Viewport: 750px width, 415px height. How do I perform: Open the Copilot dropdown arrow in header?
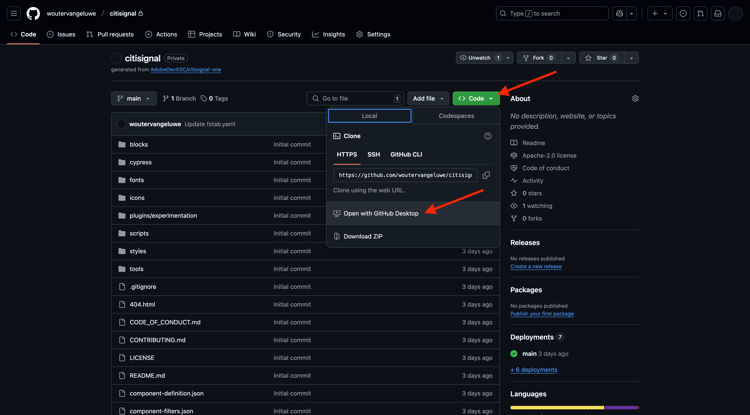(632, 13)
